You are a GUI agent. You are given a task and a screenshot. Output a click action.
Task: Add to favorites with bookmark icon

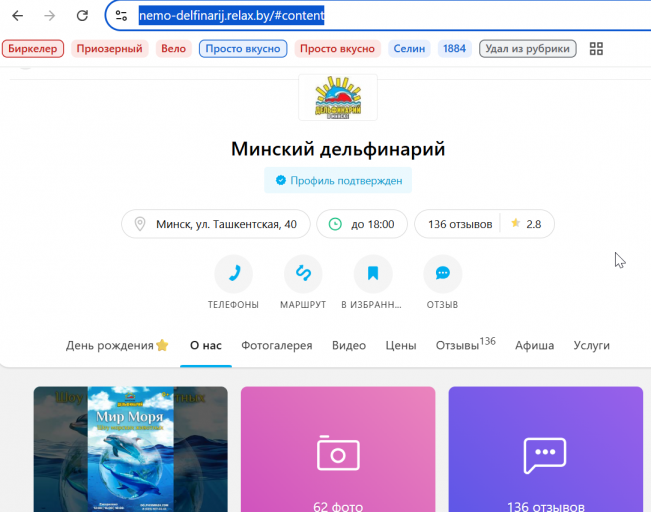373,274
